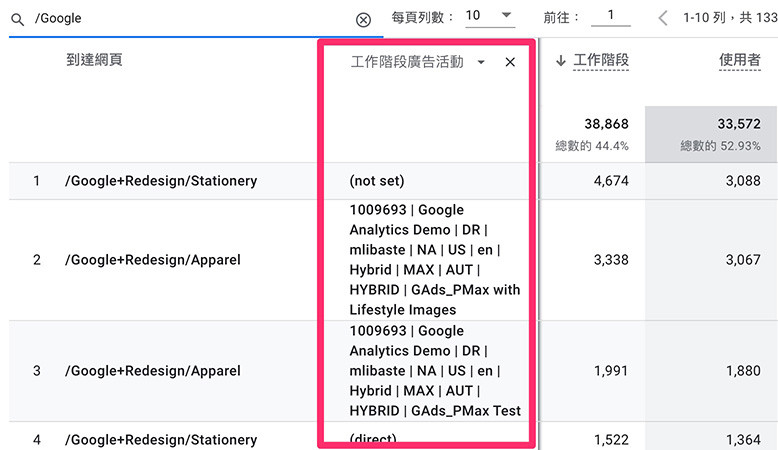Sort by the 工作階段 column header
The image size is (778, 450).
601,60
